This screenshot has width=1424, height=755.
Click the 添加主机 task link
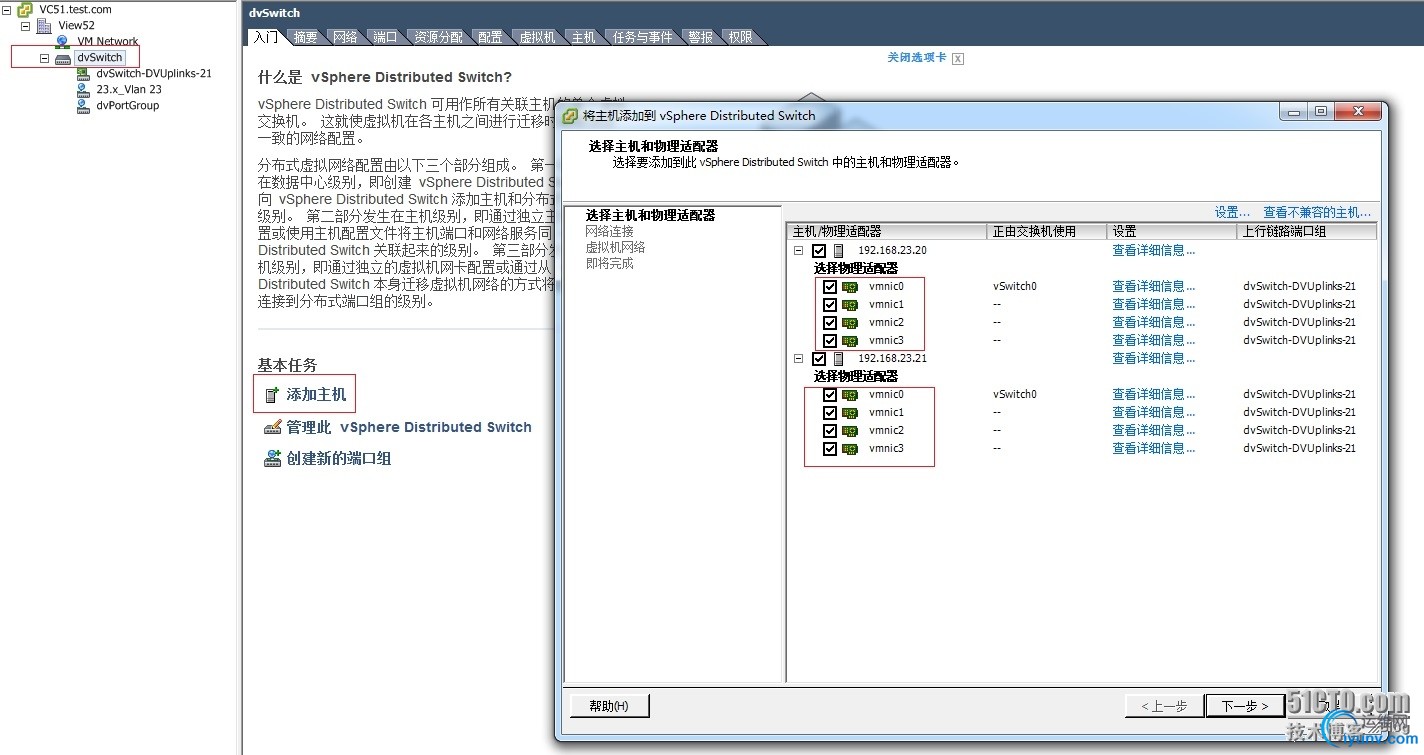coord(316,395)
